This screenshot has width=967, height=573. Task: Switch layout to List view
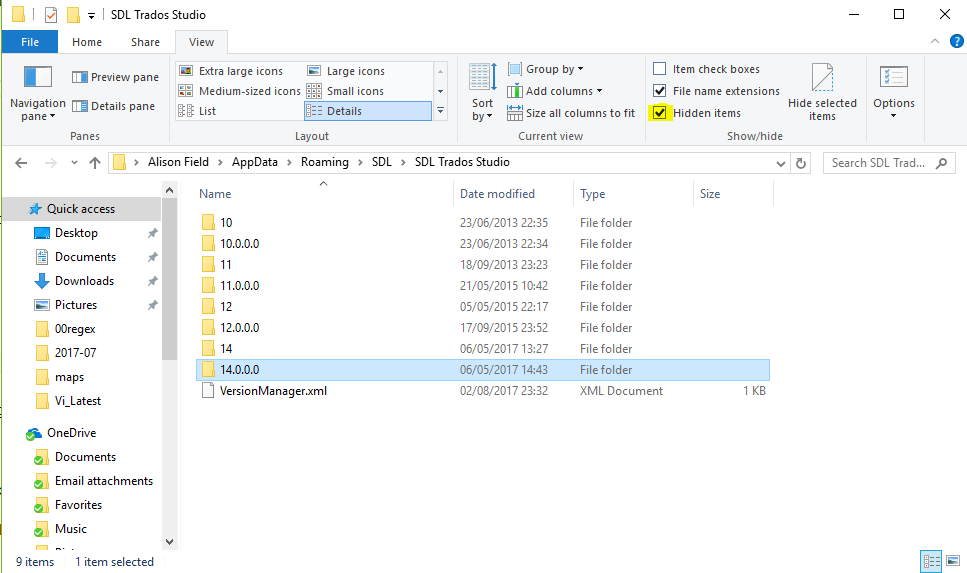[x=197, y=111]
